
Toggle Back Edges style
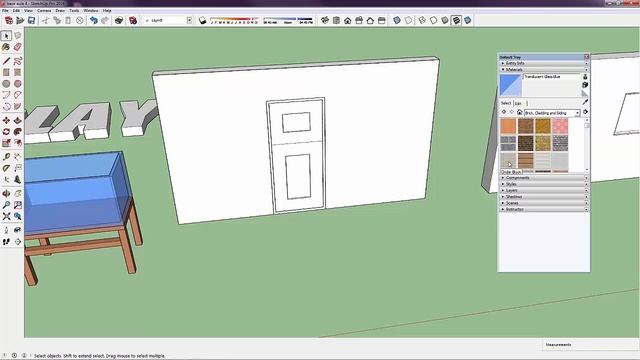click(x=408, y=20)
